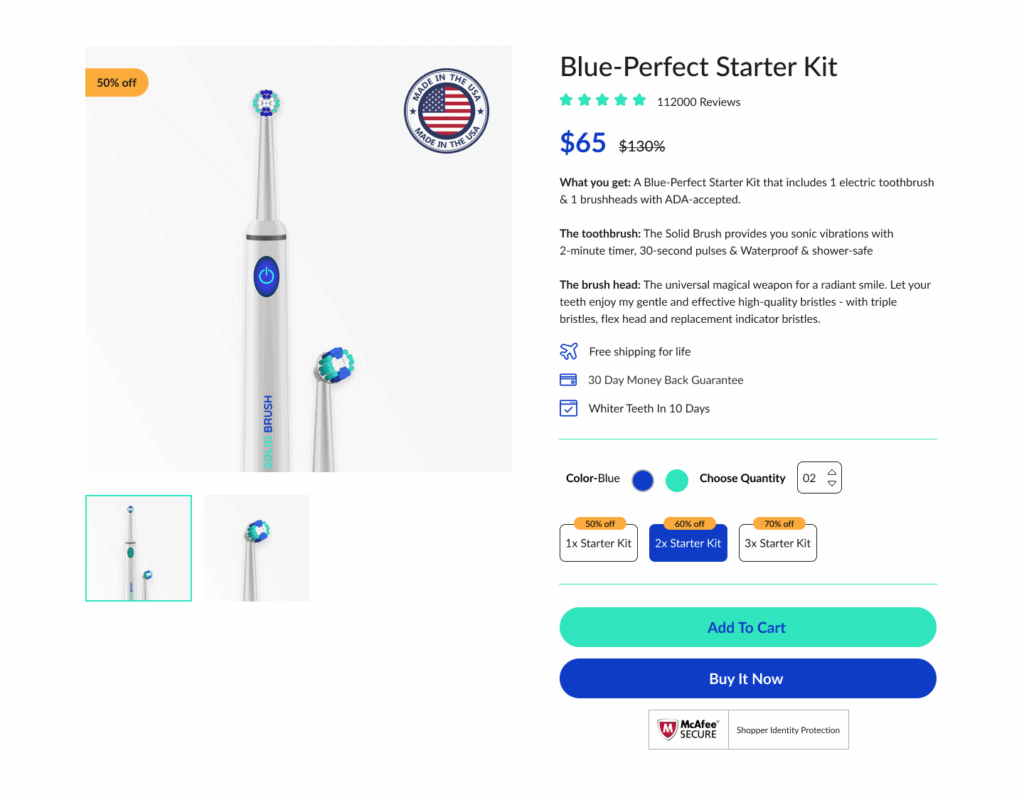Increase quantity with the up arrow
The height and width of the screenshot is (795, 1024).
click(831, 472)
